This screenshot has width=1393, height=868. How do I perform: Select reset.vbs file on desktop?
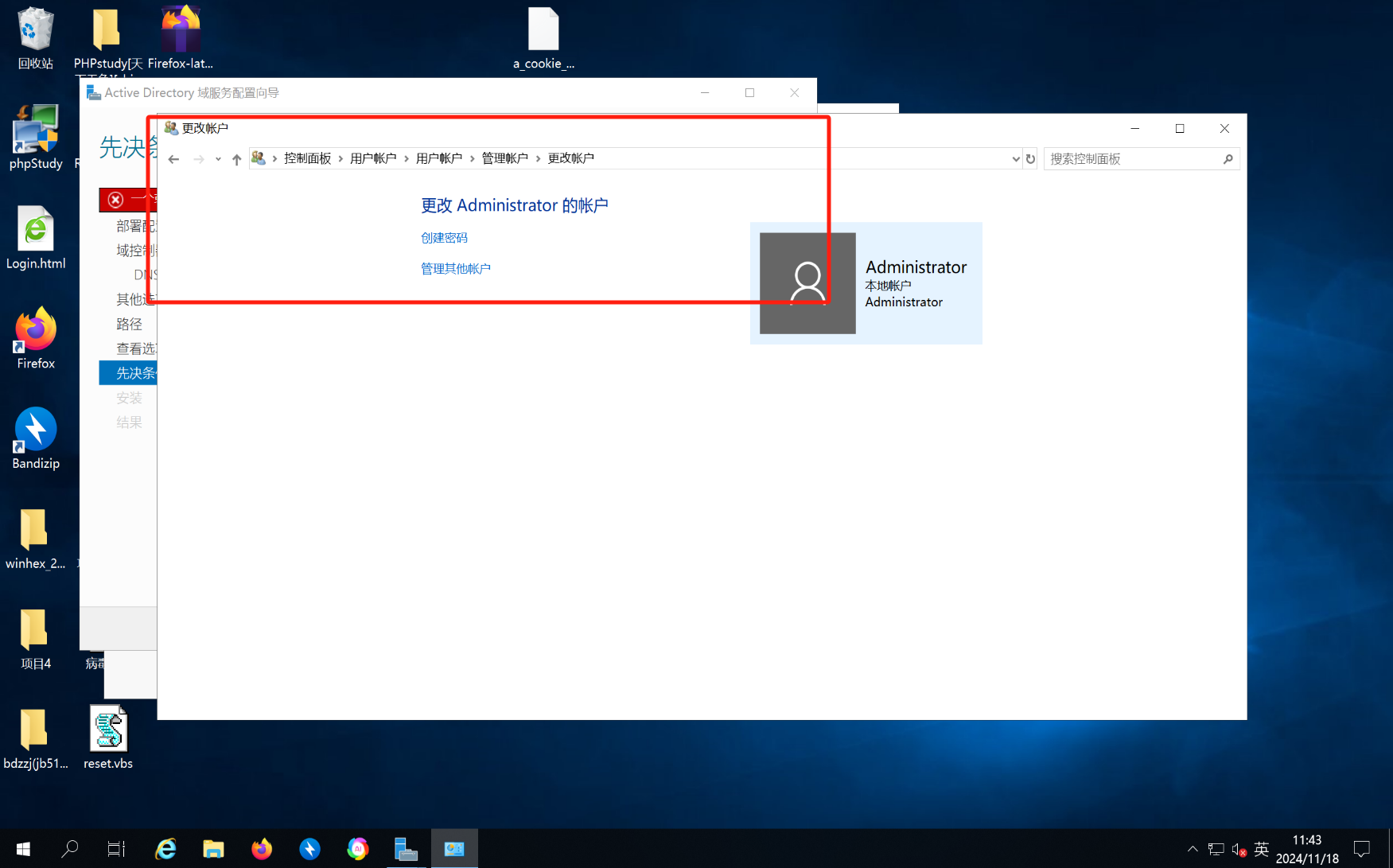pyautogui.click(x=108, y=738)
